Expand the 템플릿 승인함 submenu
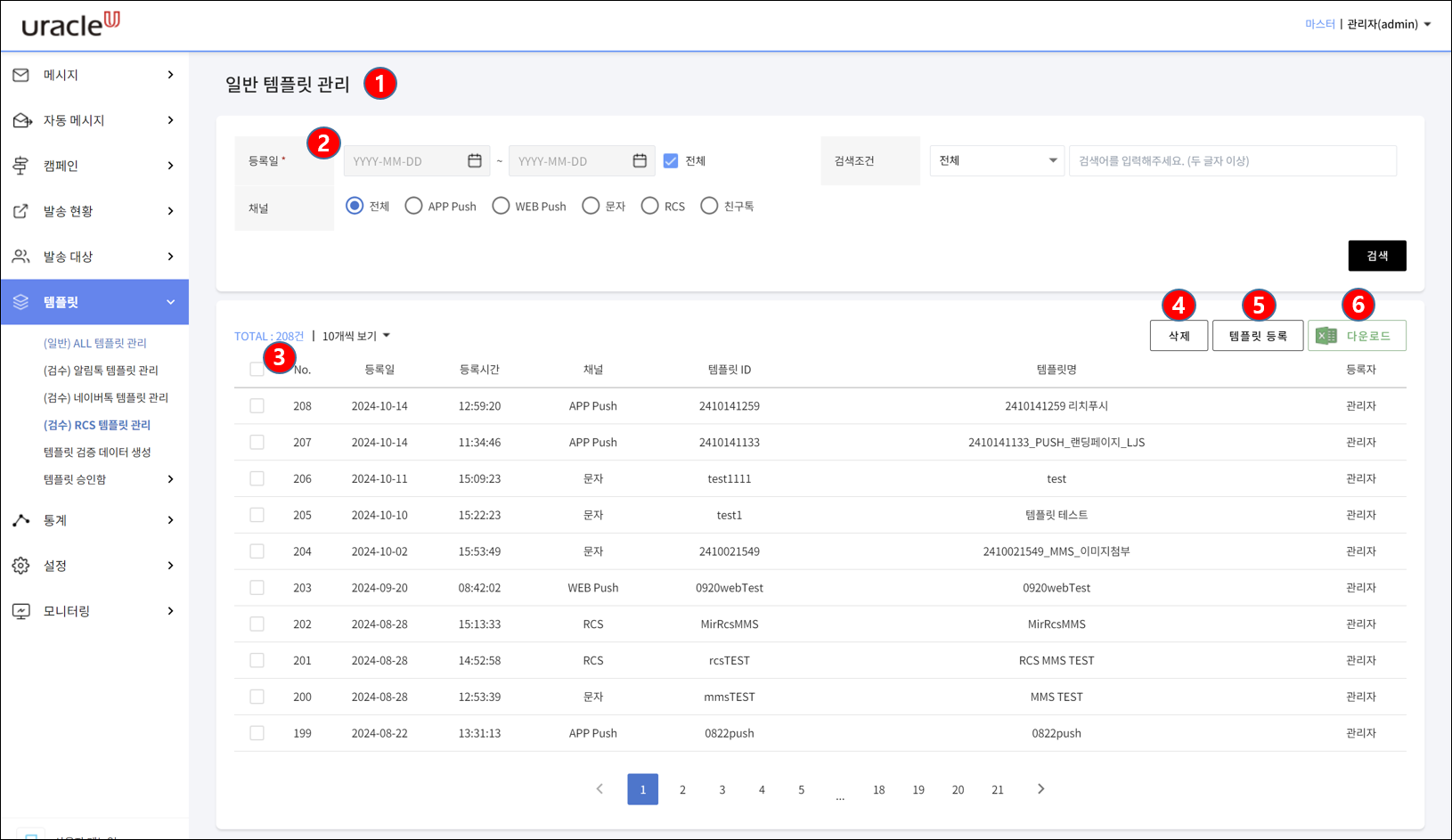The width and height of the screenshot is (1452, 840). point(170,479)
